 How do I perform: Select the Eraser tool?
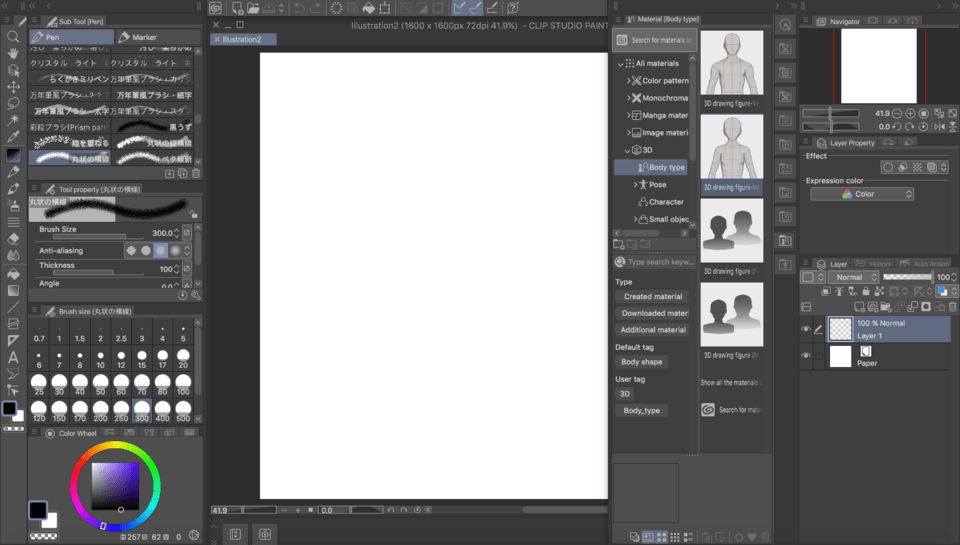coord(13,239)
